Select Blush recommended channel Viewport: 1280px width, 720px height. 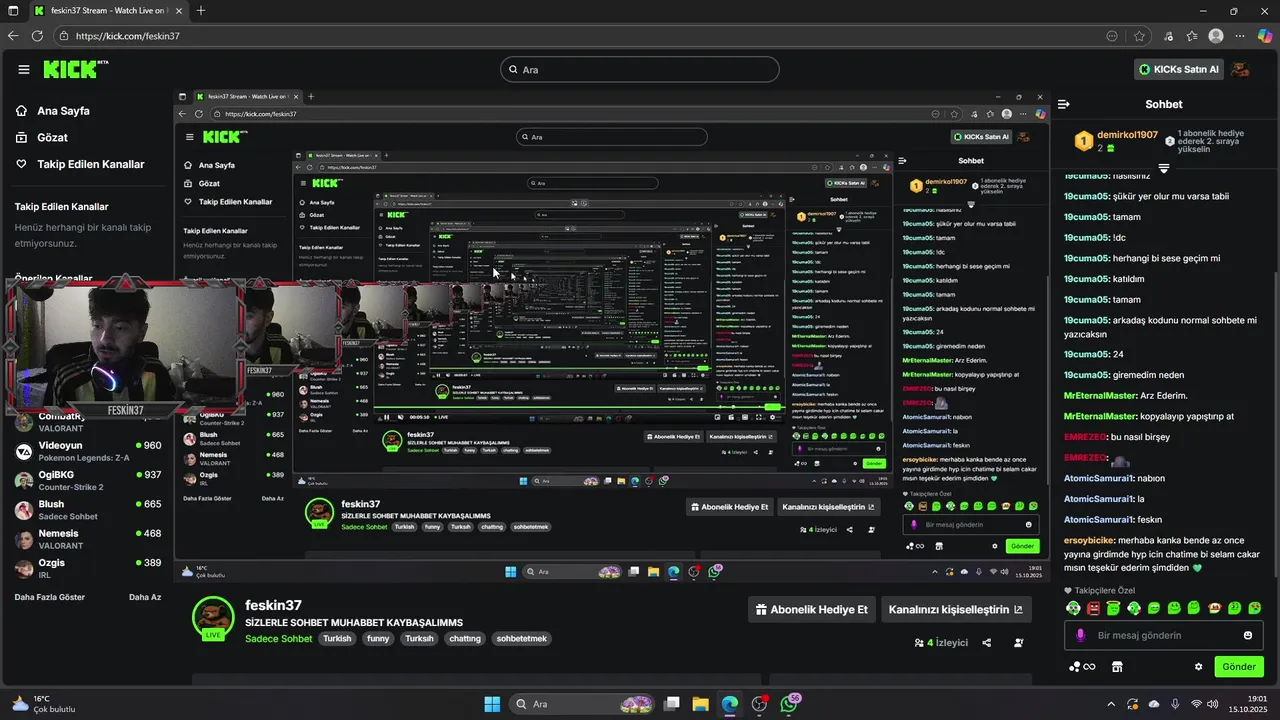coord(88,510)
